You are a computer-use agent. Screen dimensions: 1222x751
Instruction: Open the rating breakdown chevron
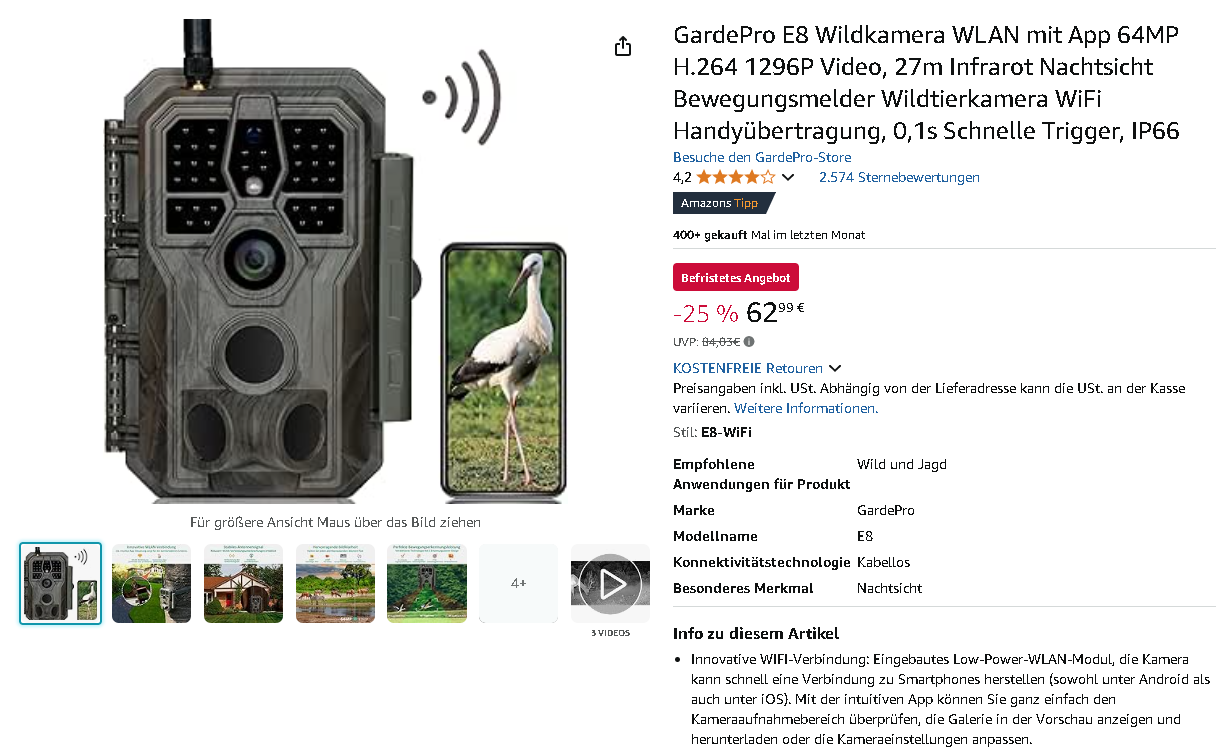pyautogui.click(x=788, y=178)
